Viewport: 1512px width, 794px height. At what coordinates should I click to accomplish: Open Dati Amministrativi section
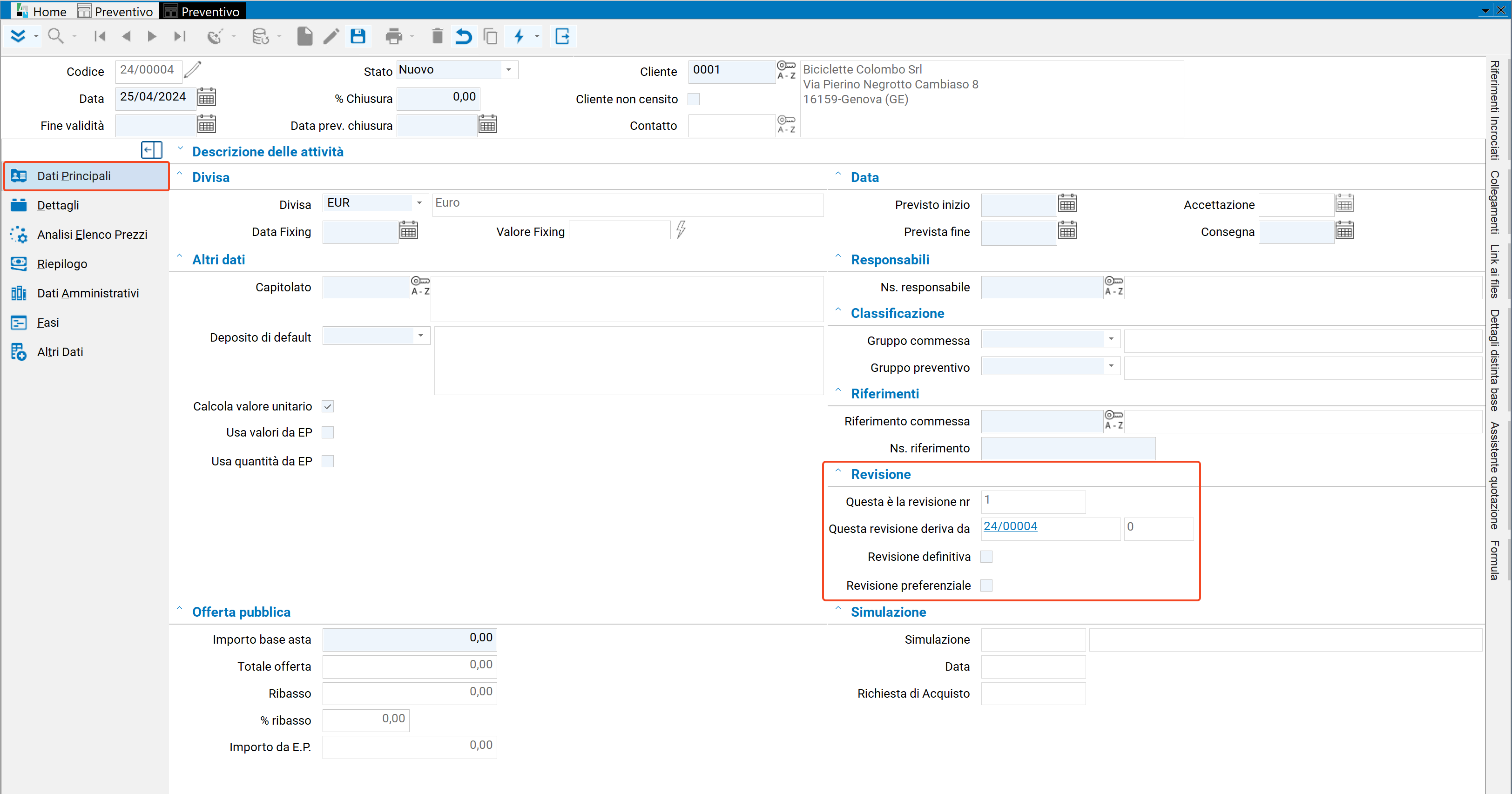click(86, 293)
